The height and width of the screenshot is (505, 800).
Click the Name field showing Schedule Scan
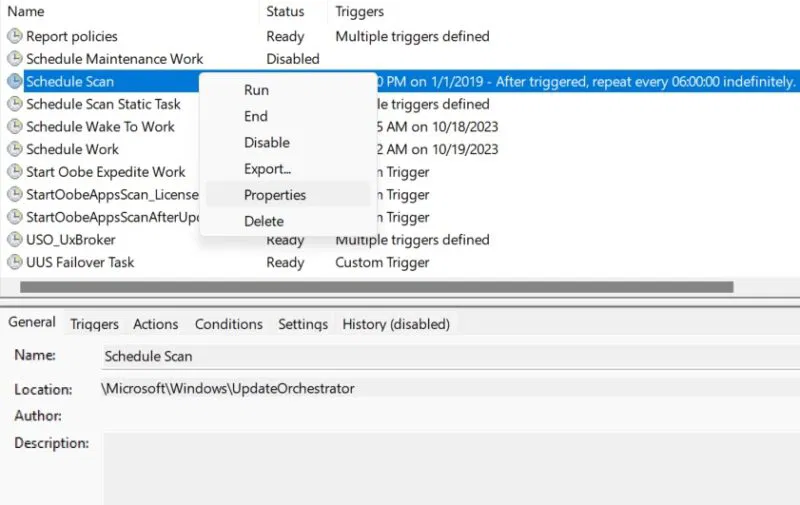click(451, 356)
